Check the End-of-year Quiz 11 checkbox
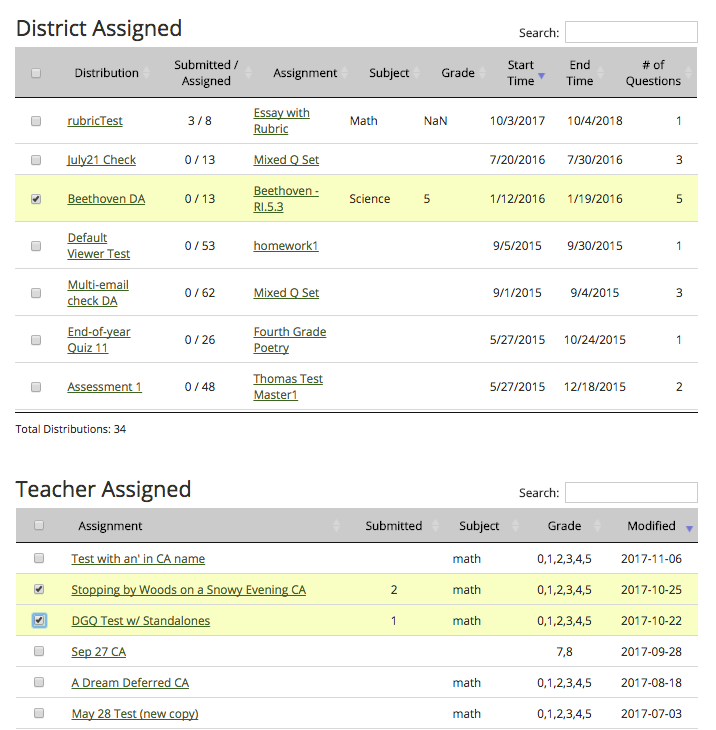716x730 pixels. click(36, 340)
